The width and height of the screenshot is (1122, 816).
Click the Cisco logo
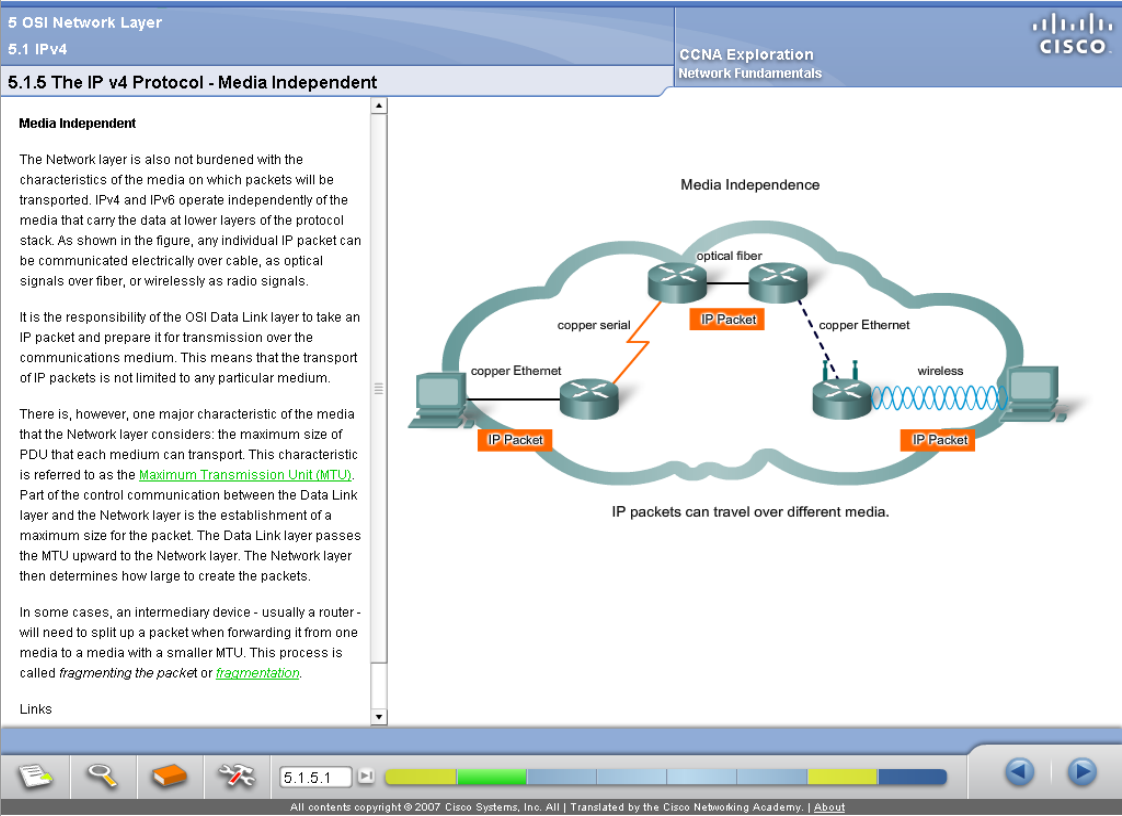click(1072, 34)
